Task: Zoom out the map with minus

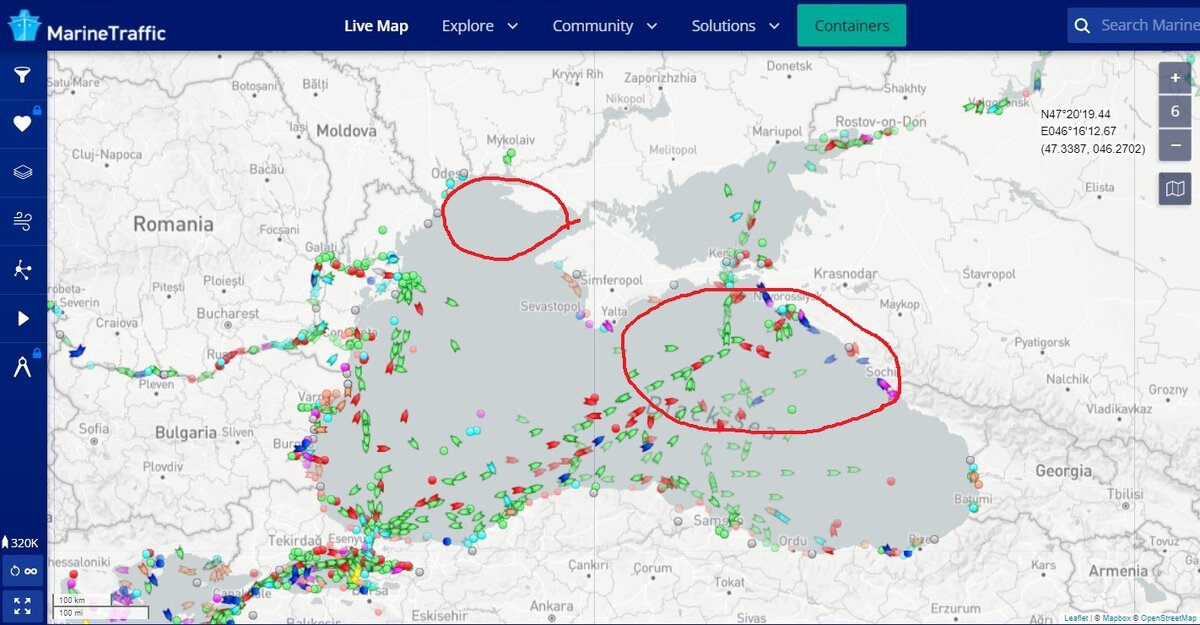Action: tap(1175, 144)
